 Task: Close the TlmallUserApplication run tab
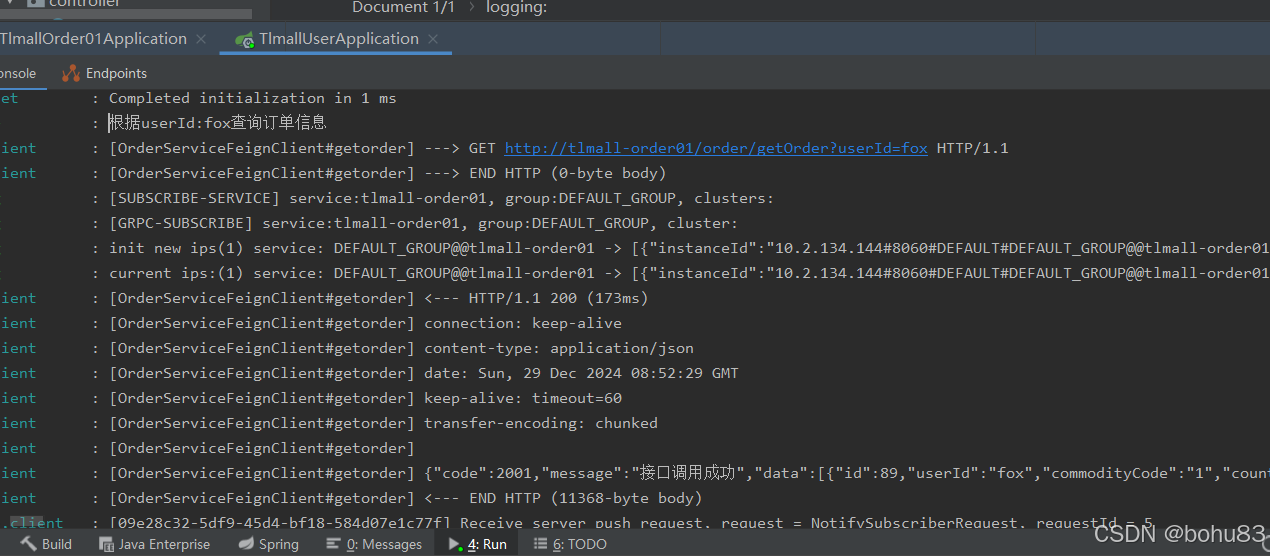pos(434,39)
